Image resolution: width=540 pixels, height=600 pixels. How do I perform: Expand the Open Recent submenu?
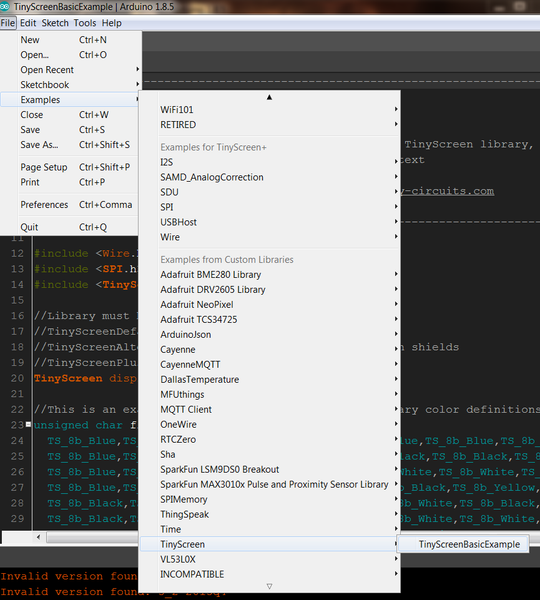click(70, 70)
